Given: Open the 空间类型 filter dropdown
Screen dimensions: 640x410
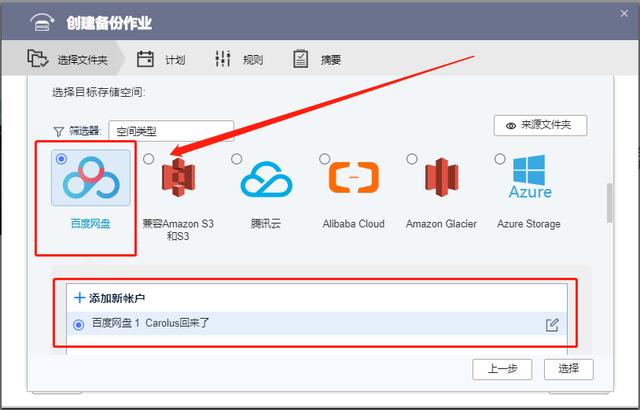Looking at the screenshot, I should pyautogui.click(x=171, y=131).
